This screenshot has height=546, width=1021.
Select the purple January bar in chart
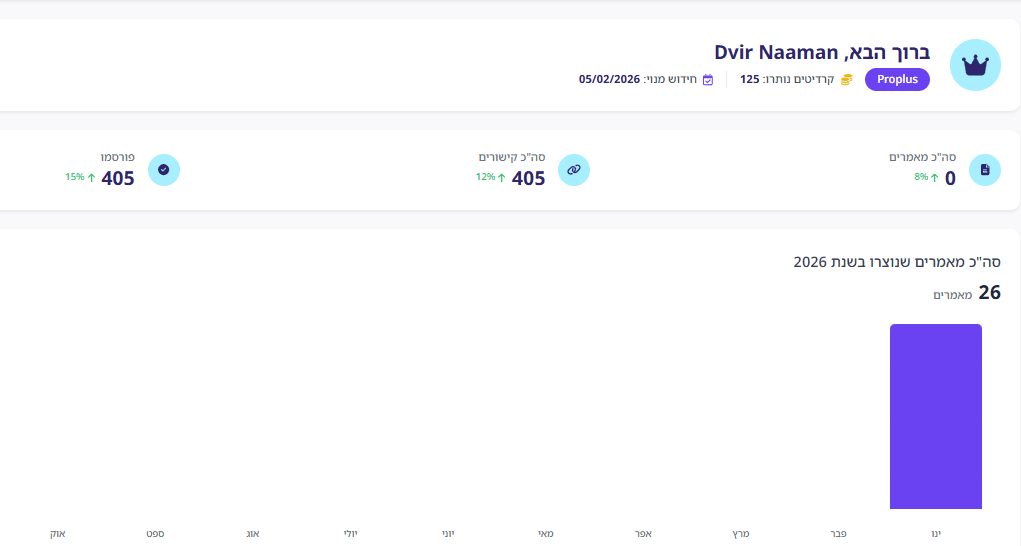pyautogui.click(x=936, y=416)
